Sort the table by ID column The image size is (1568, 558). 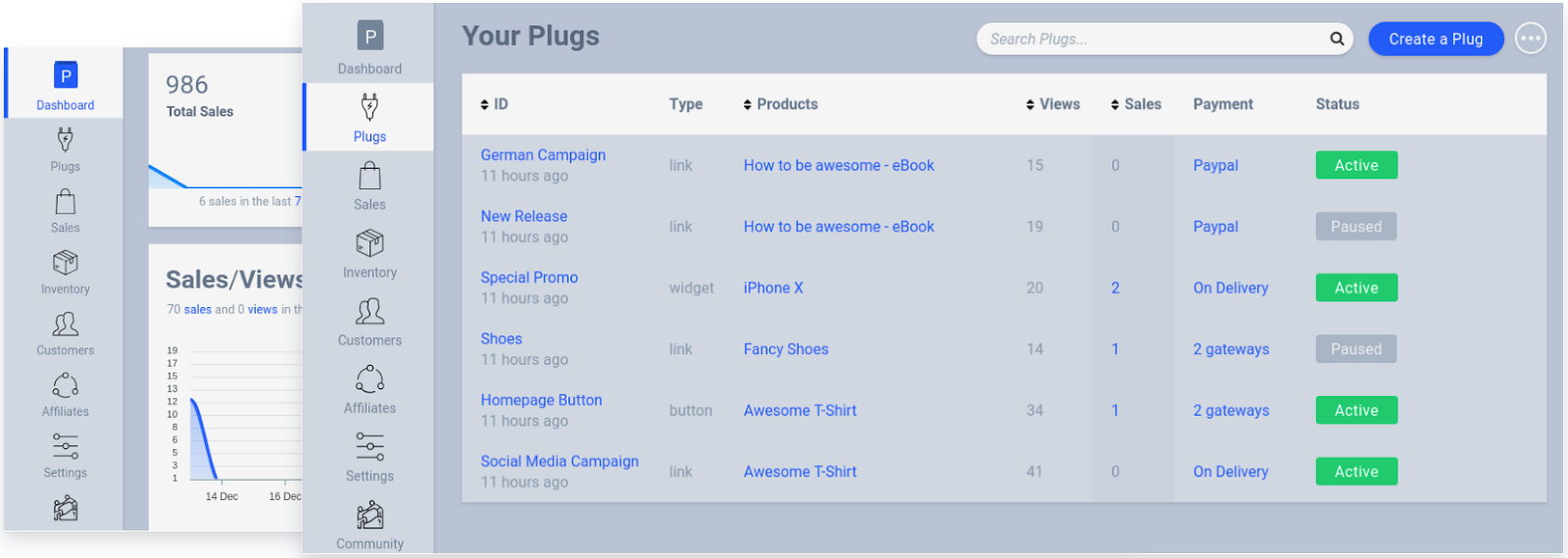pos(494,104)
